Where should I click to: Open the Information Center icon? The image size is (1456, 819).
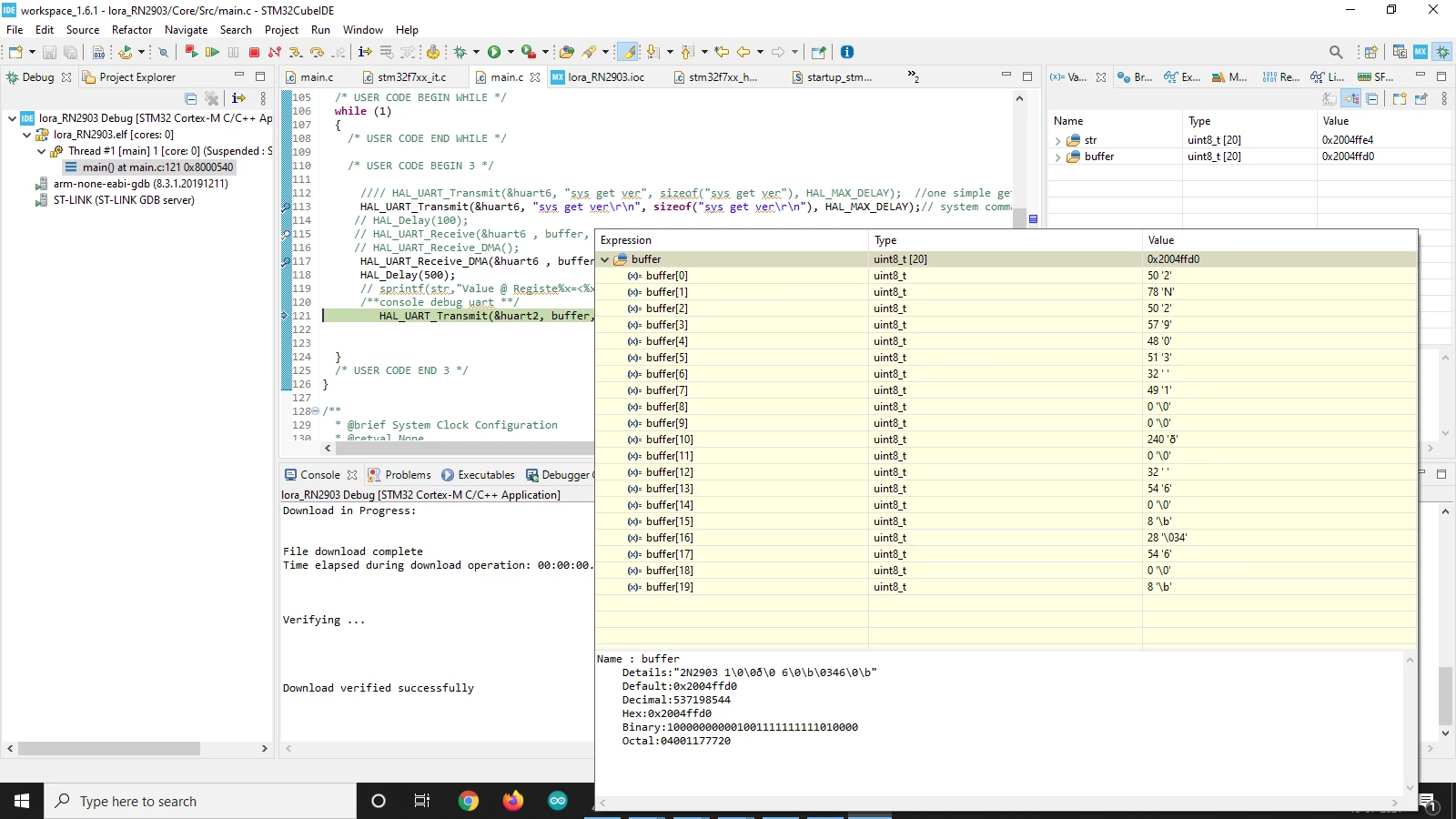(x=847, y=52)
